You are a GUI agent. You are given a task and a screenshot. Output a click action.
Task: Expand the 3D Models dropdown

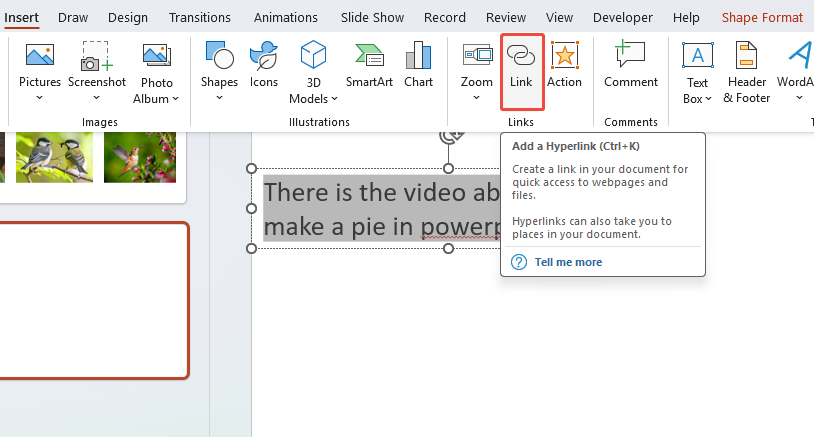coord(334,99)
